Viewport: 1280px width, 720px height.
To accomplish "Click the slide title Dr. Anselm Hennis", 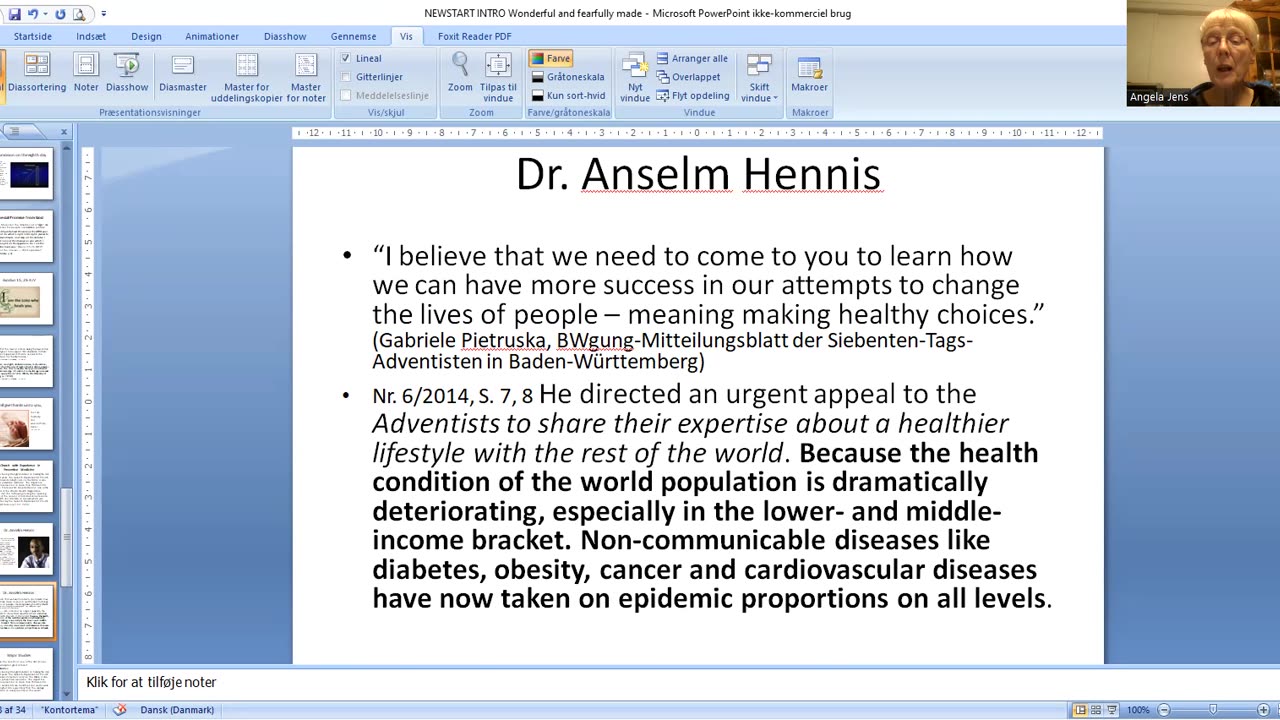I will (698, 174).
